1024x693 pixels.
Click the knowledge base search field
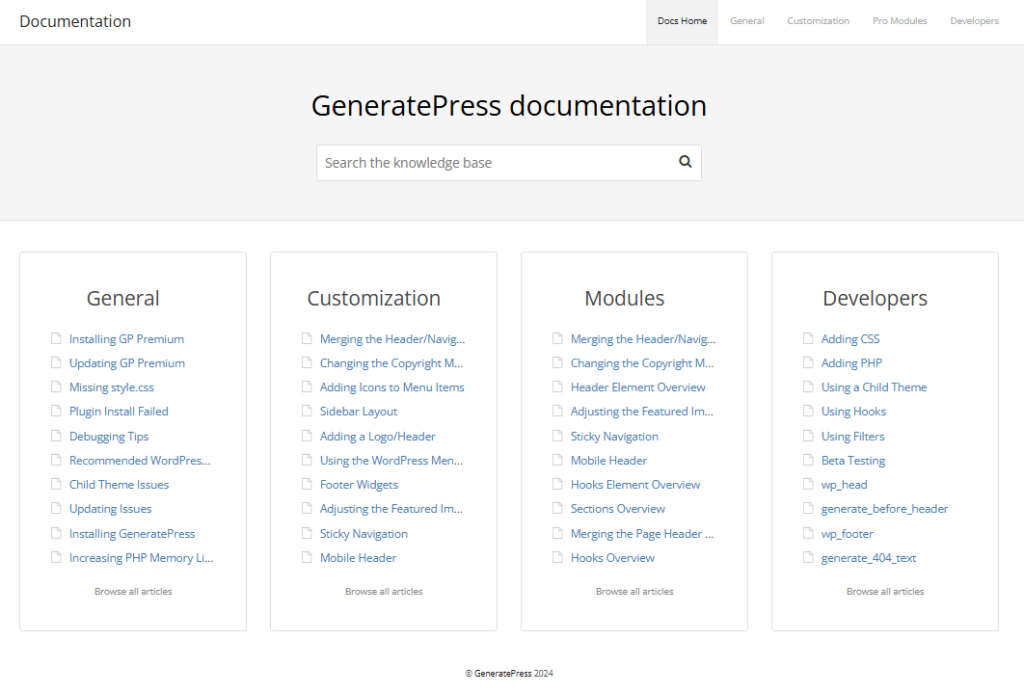click(480, 162)
